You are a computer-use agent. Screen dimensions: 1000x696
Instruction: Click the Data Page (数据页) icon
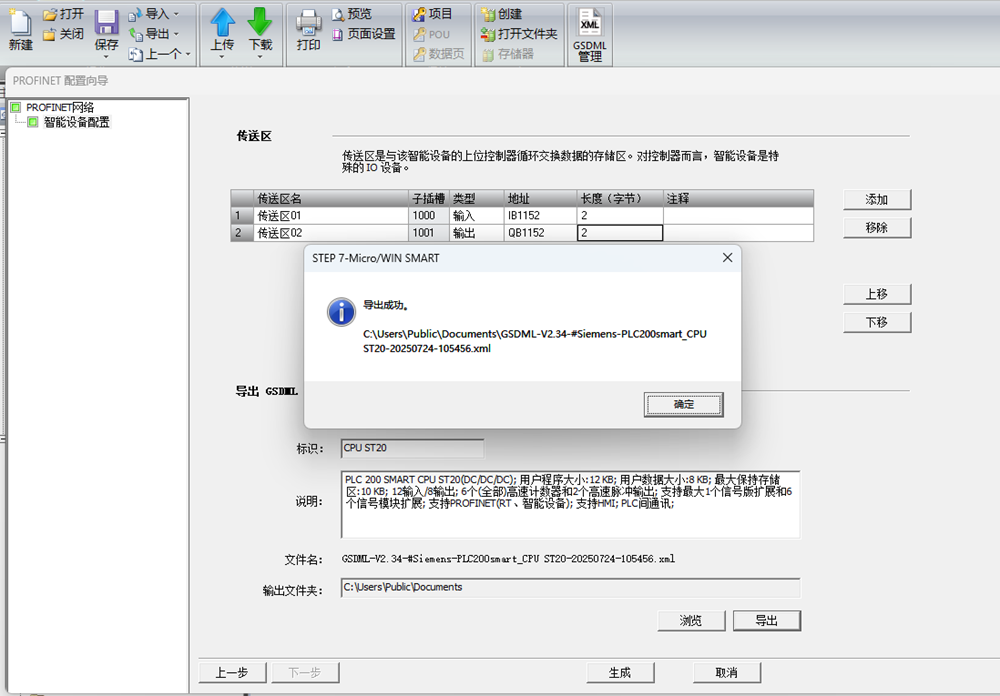coord(419,54)
